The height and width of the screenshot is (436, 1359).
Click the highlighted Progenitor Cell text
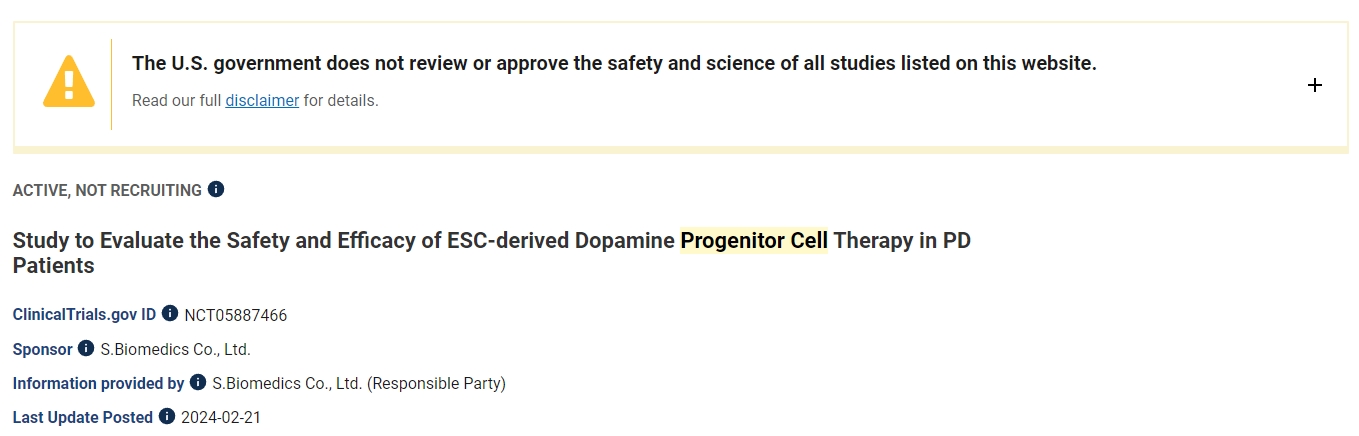click(x=754, y=241)
